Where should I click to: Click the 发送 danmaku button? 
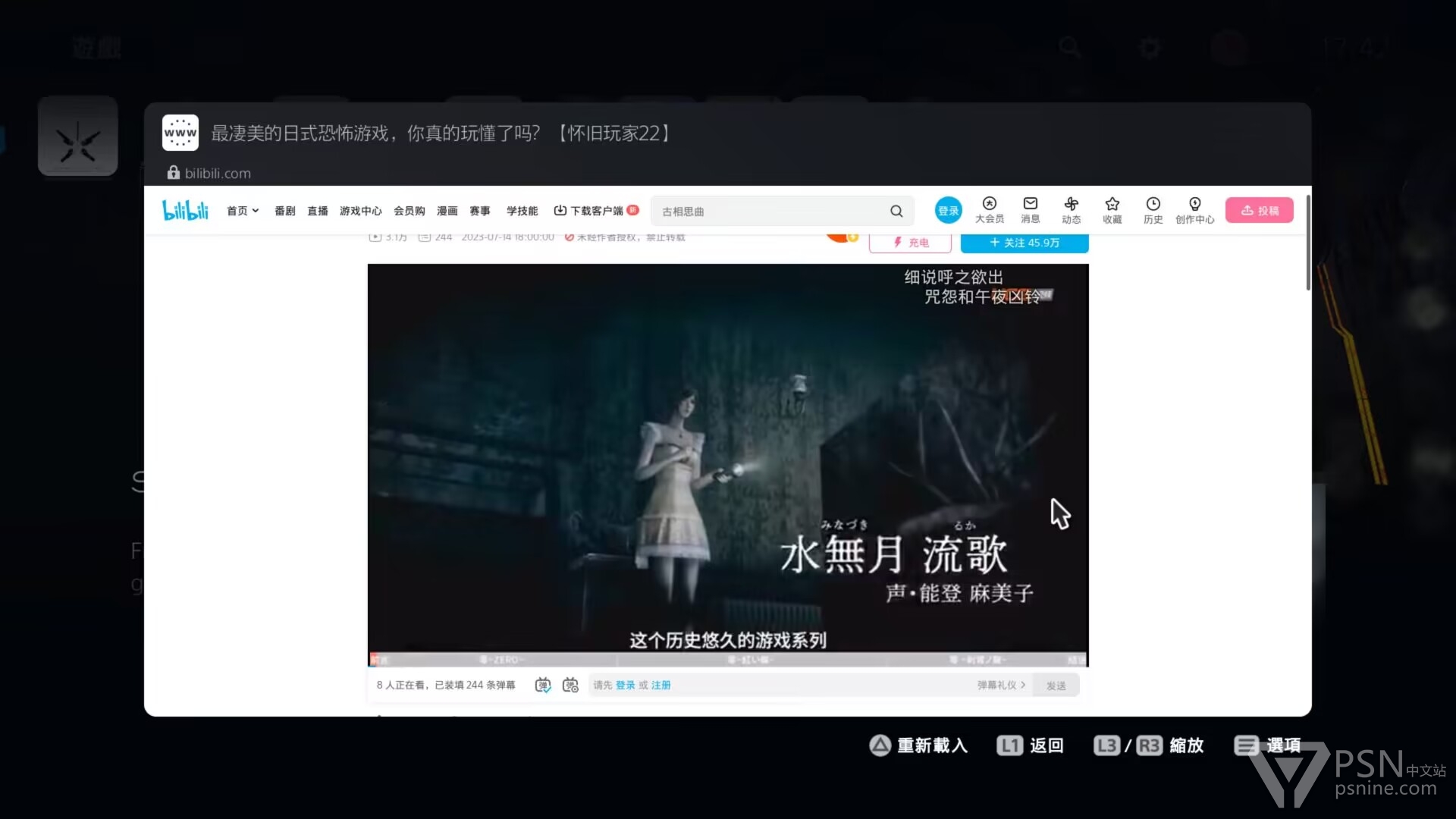[1056, 686]
